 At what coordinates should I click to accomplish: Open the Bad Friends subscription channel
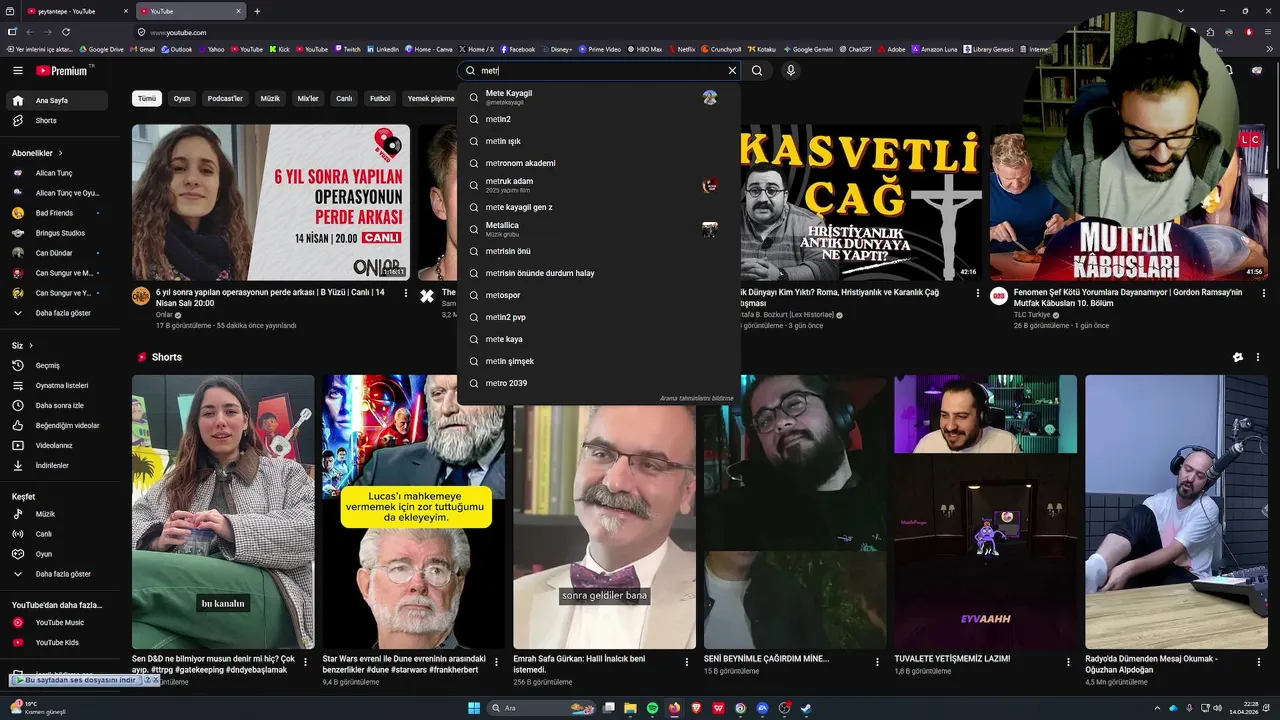pos(59,213)
